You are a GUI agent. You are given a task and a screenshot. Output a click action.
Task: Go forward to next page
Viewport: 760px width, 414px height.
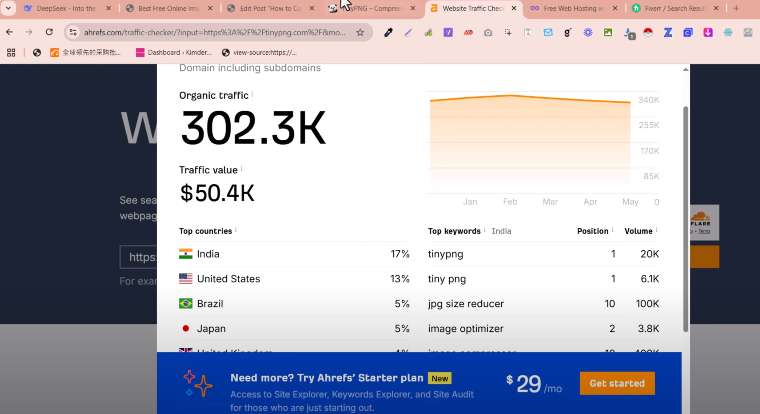pos(29,32)
